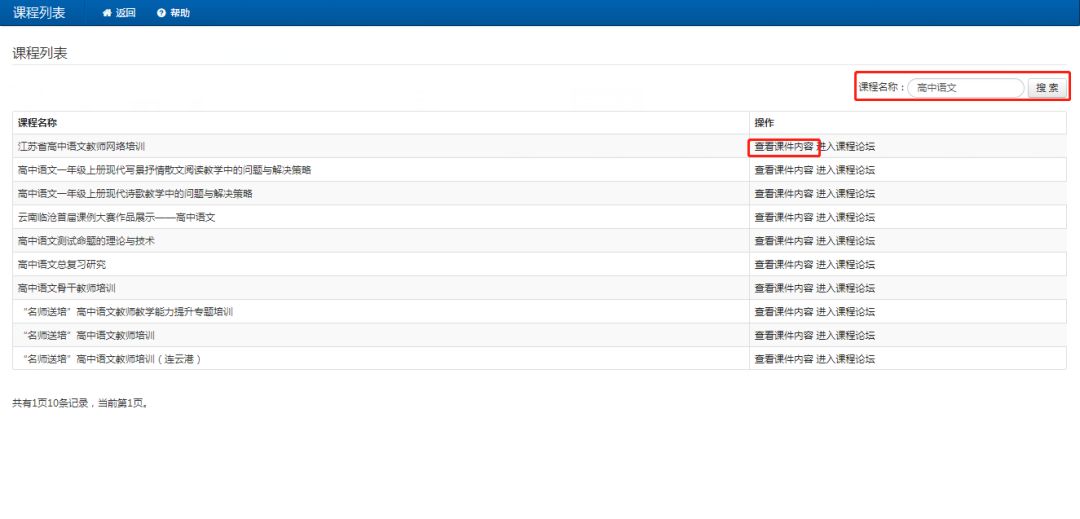Image resolution: width=1080 pixels, height=519 pixels.
Task: Click the 搜索 button
Action: (1047, 88)
